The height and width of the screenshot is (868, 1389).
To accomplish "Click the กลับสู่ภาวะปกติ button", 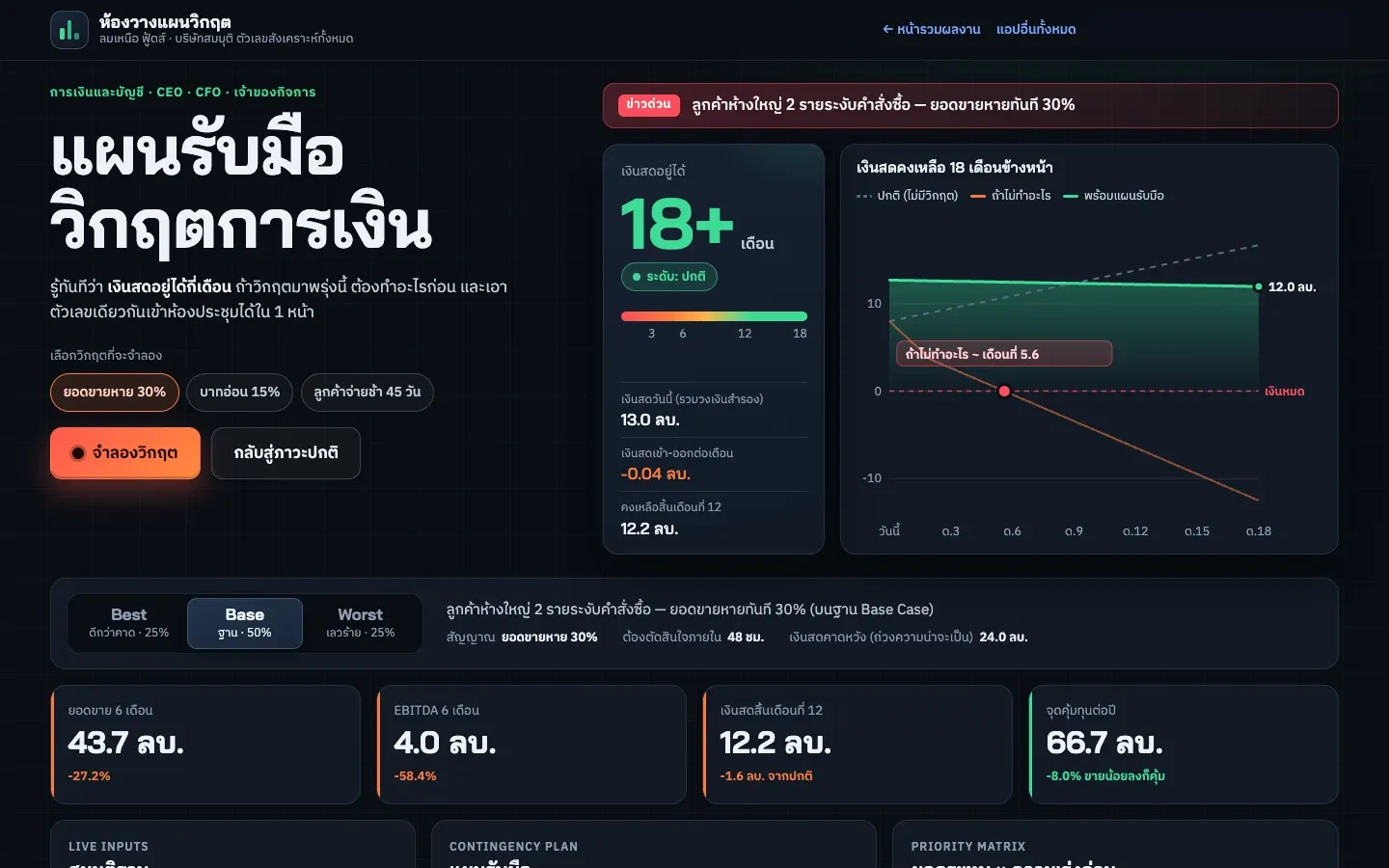I will [x=286, y=453].
